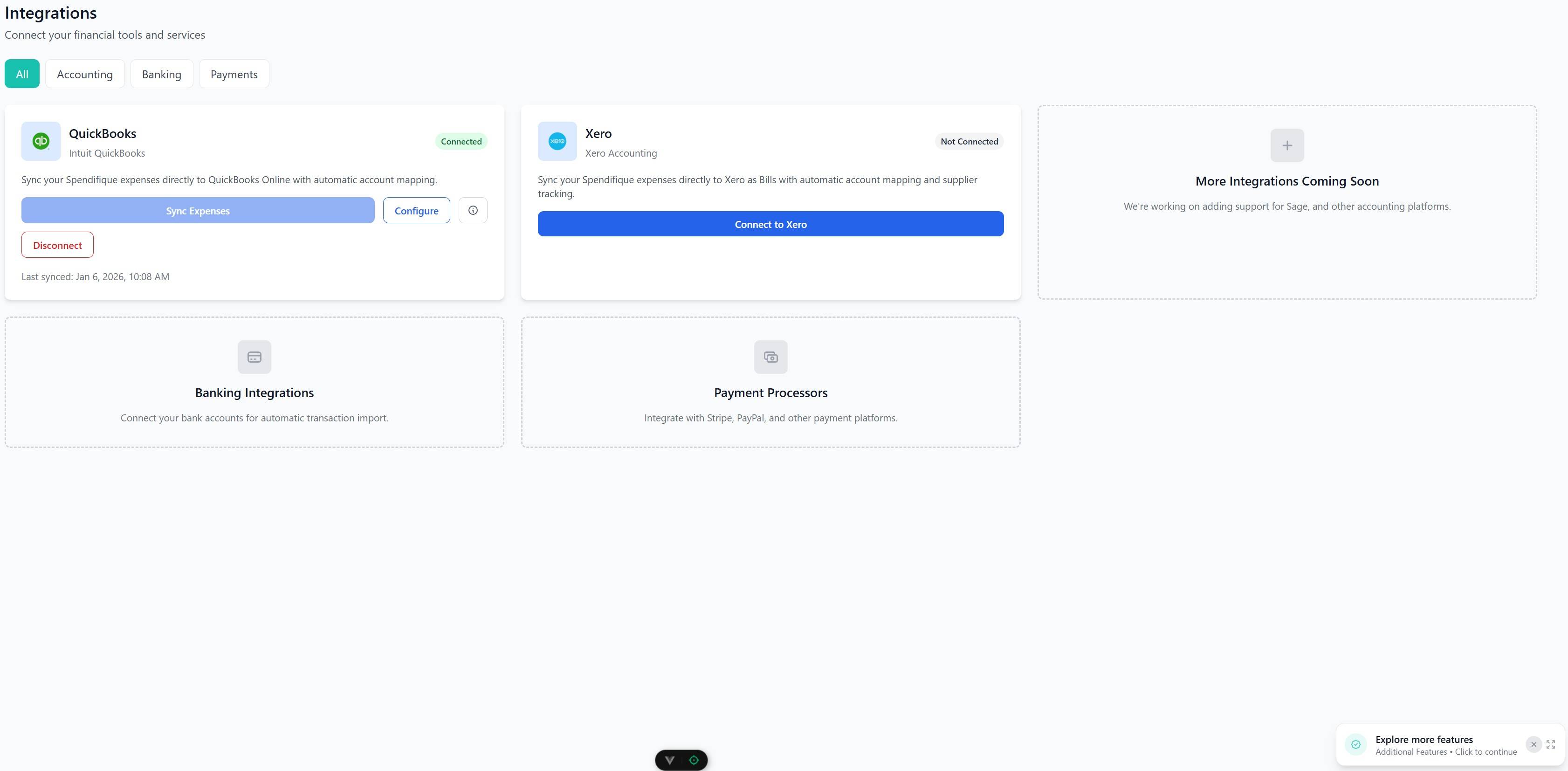Viewport: 1568px width, 771px height.
Task: Switch to the Accounting filter tab
Action: tap(85, 74)
